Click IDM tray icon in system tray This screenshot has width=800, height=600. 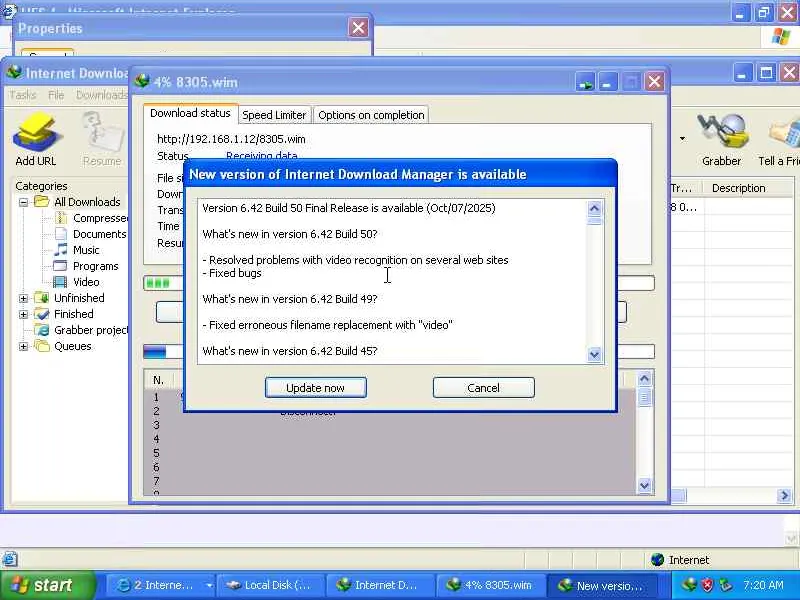[x=689, y=585]
